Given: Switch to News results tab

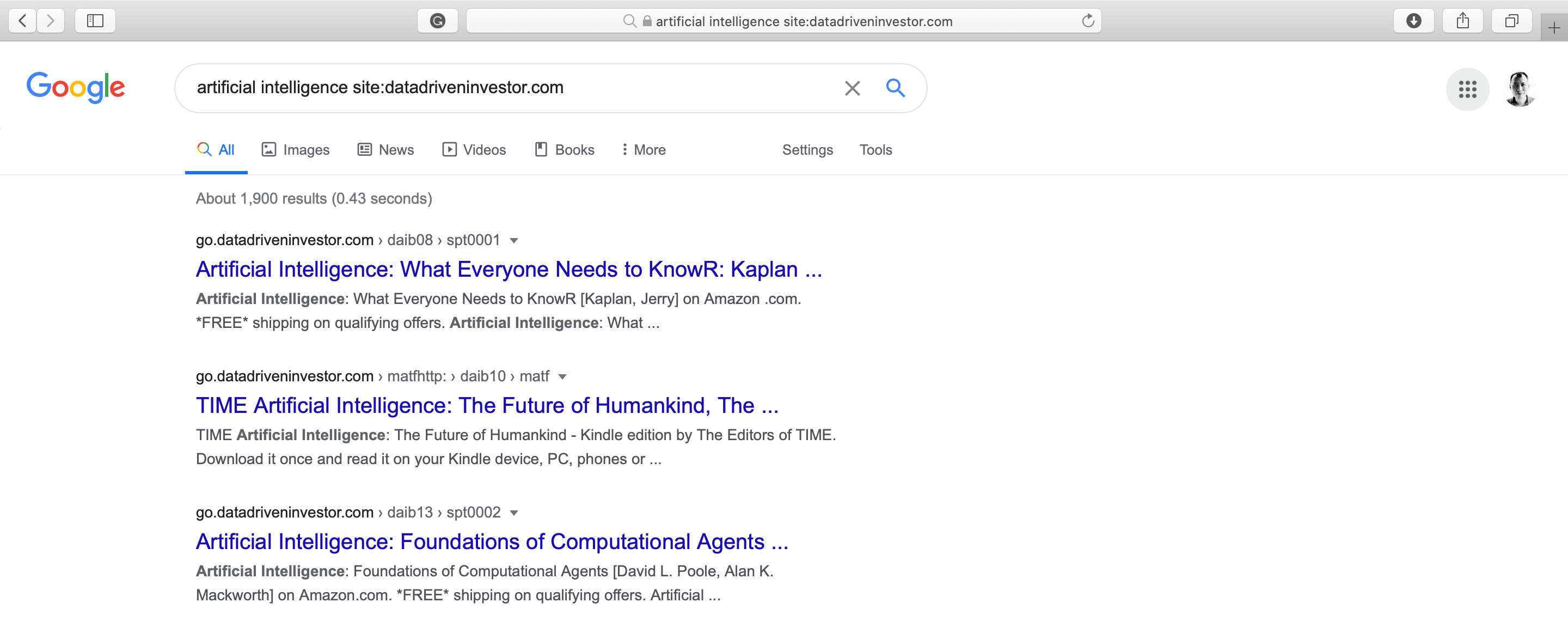Looking at the screenshot, I should 386,150.
